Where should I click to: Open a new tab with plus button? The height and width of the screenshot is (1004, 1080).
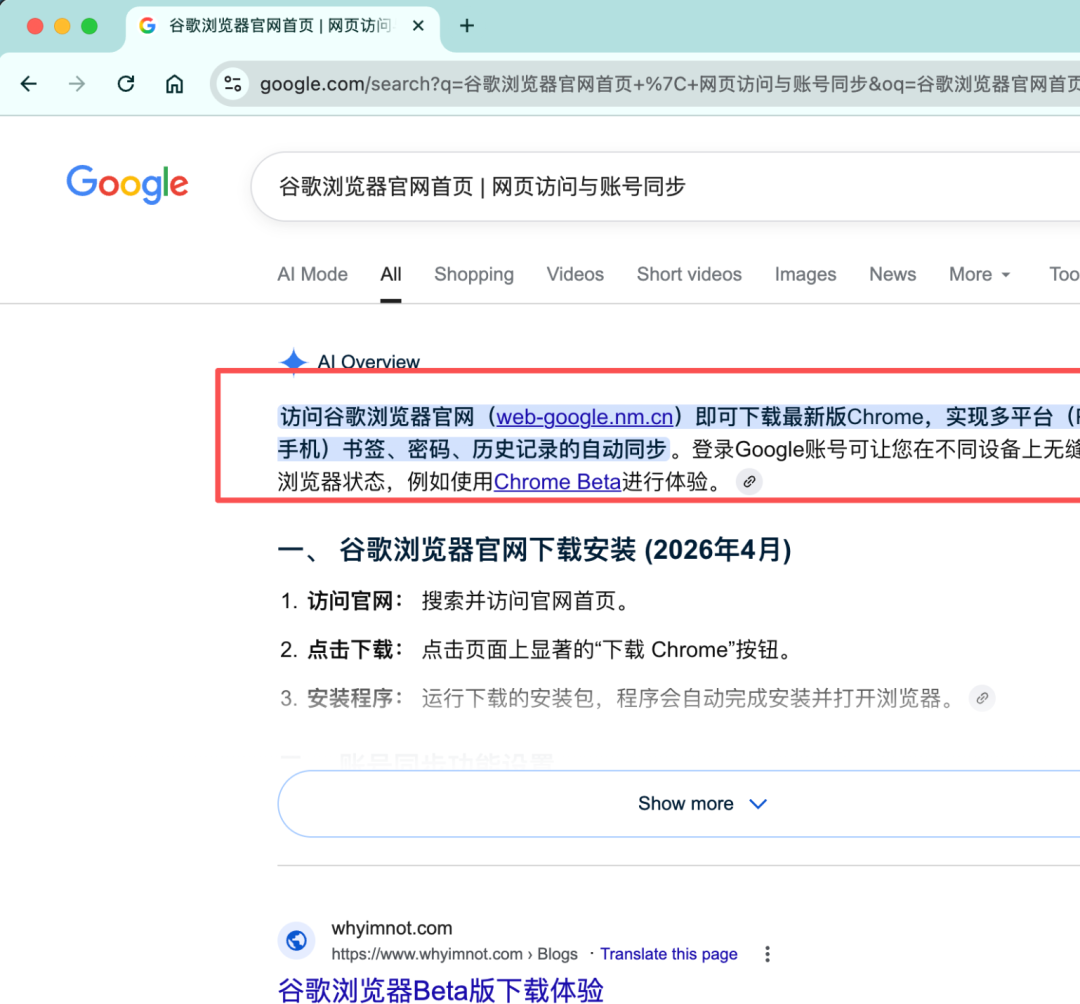click(467, 26)
